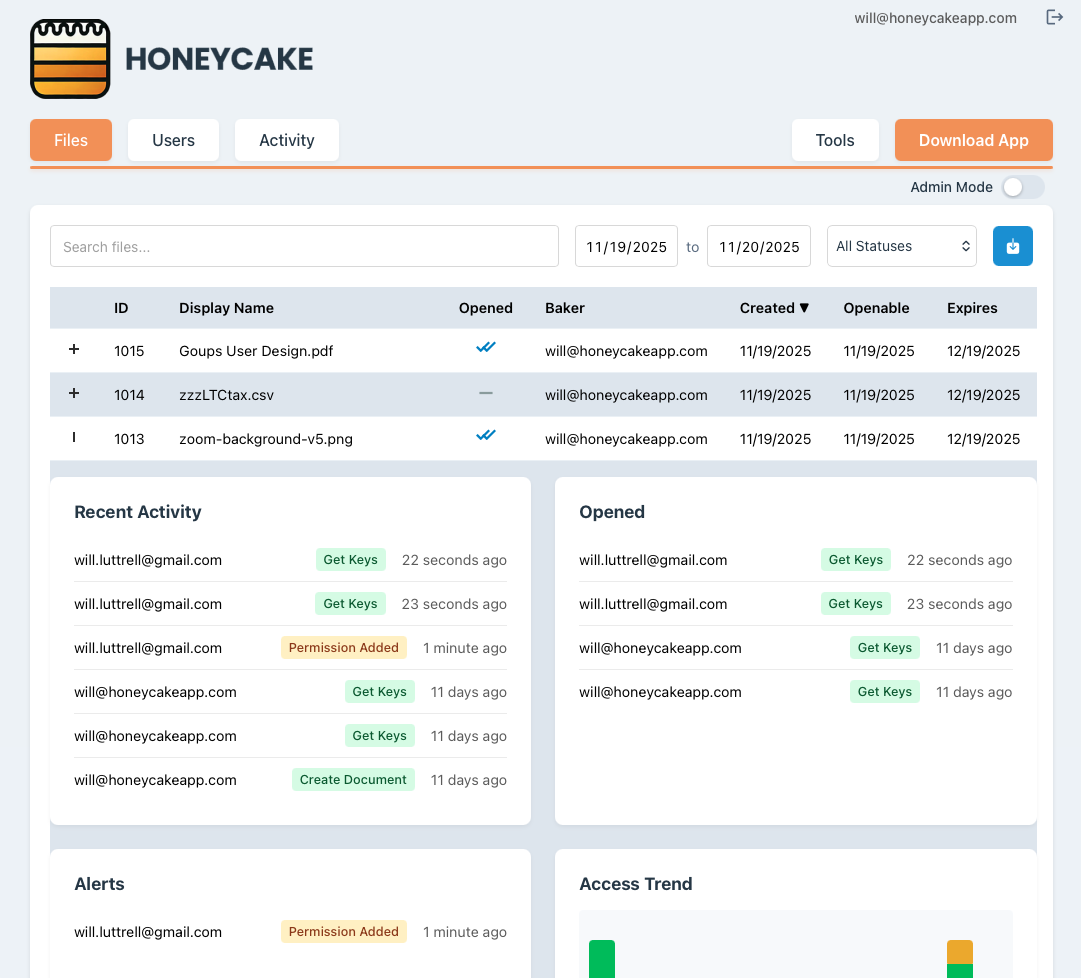This screenshot has width=1081, height=978.
Task: Click the dash opened indicator for zzzLTCtax.csv
Action: (485, 392)
